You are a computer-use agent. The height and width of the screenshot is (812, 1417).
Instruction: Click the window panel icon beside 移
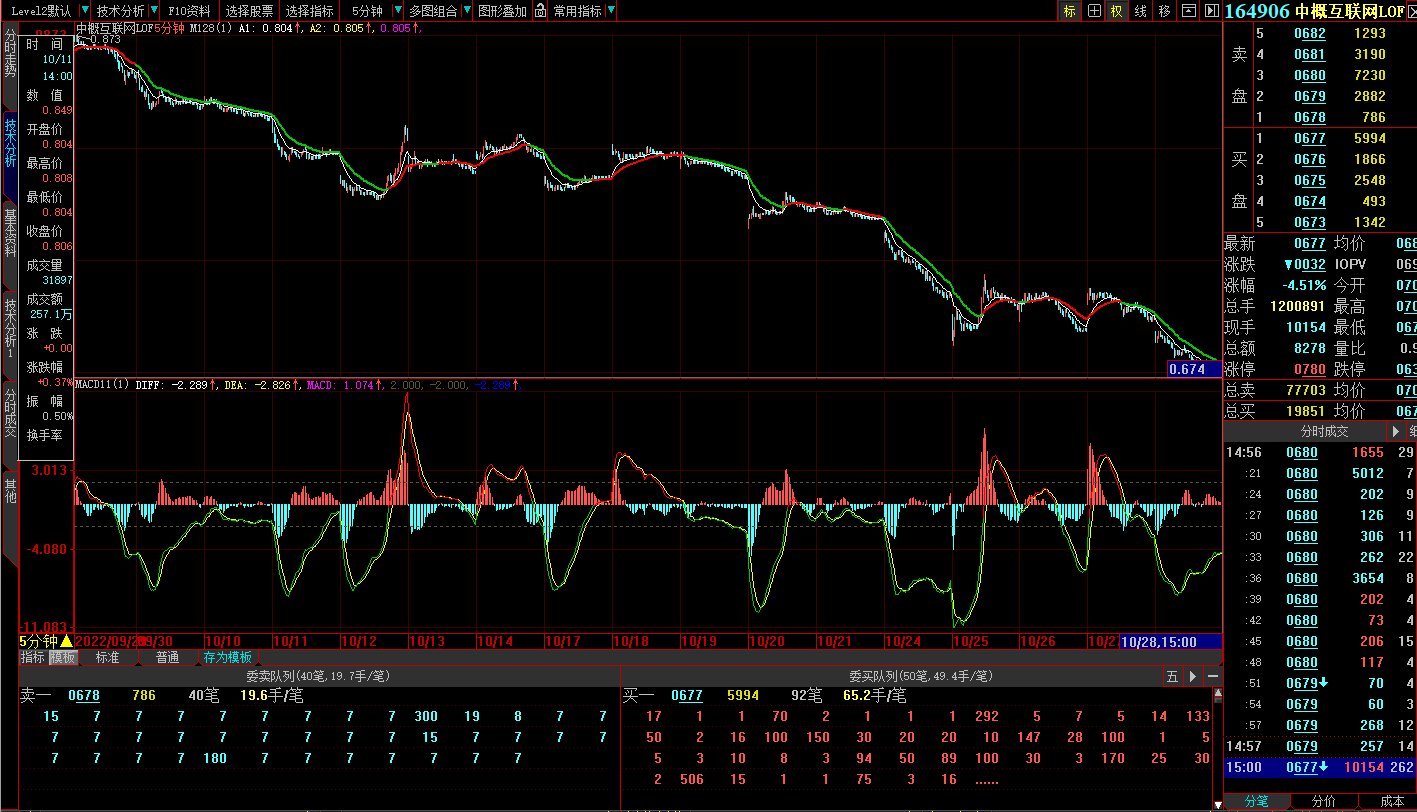[1188, 11]
